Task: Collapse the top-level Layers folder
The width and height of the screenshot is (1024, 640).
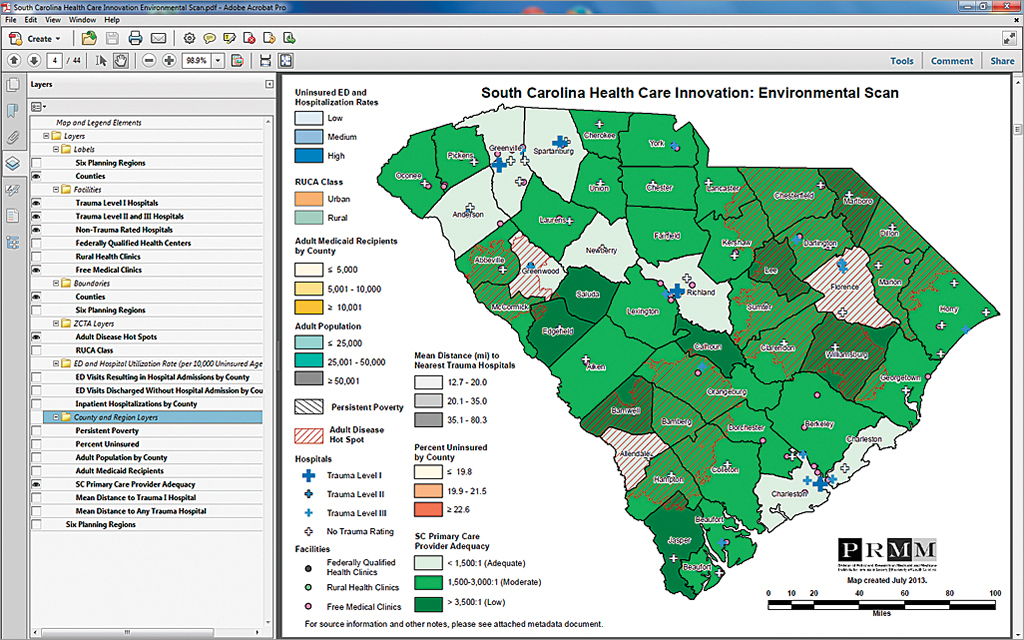Action: tap(46, 136)
